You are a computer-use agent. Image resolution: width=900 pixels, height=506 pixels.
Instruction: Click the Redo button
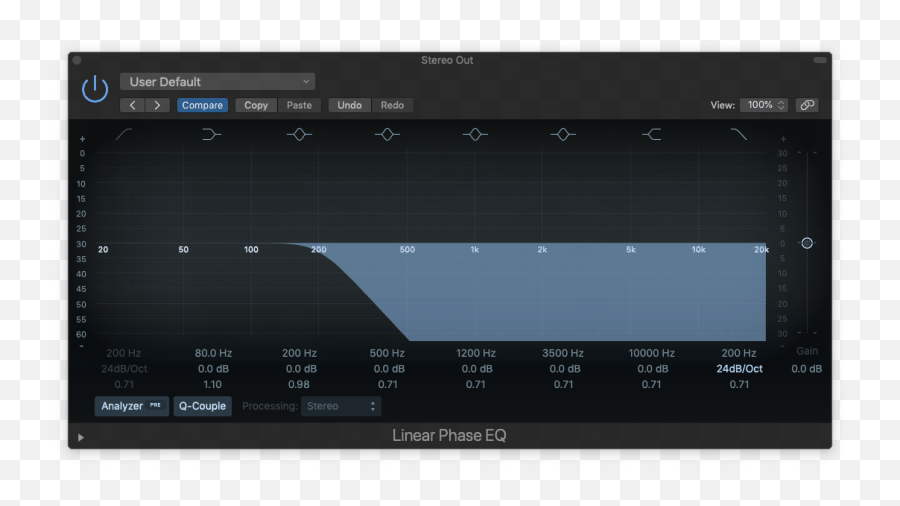click(x=392, y=105)
